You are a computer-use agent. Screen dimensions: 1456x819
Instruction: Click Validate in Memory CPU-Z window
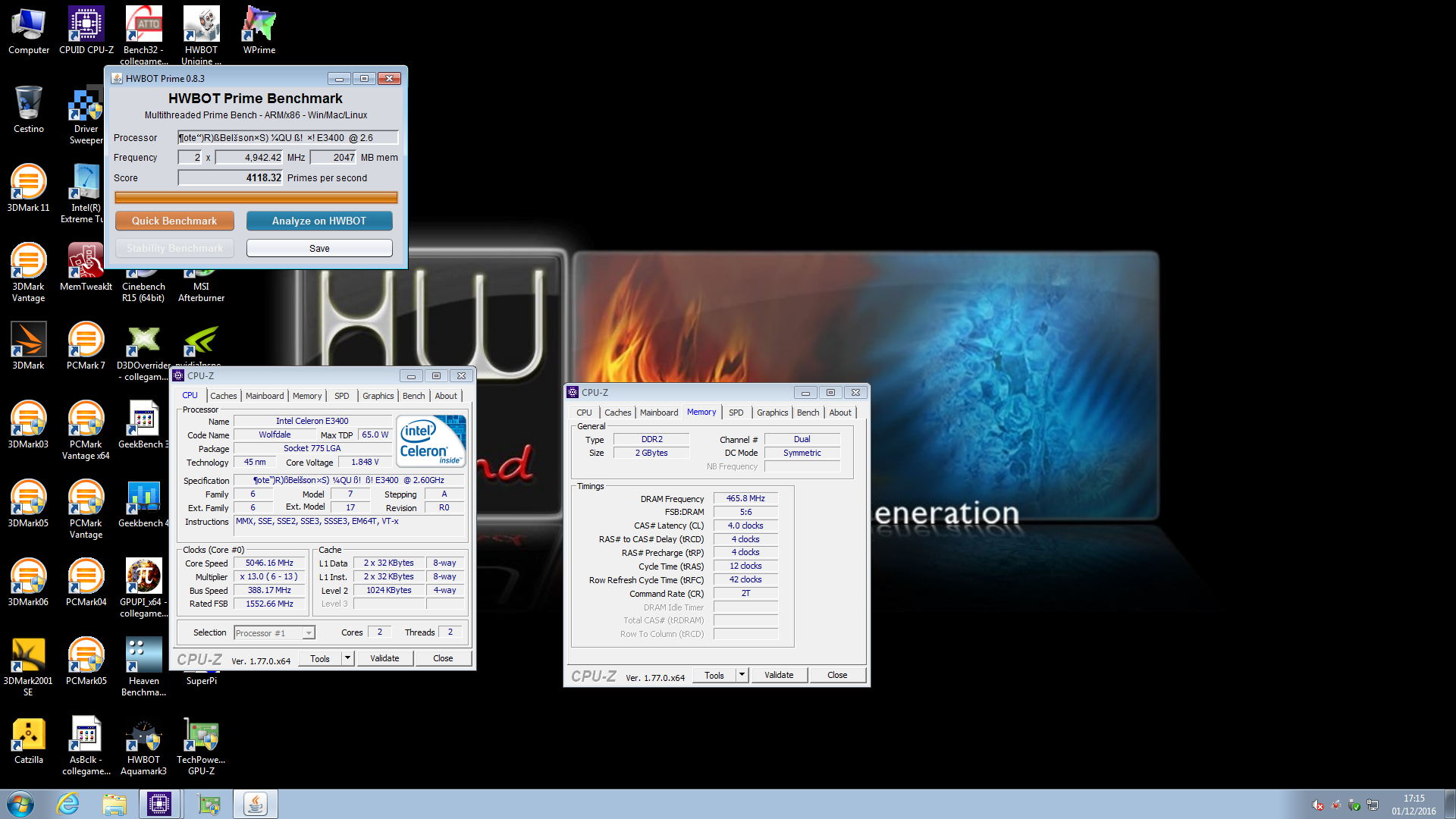(779, 675)
